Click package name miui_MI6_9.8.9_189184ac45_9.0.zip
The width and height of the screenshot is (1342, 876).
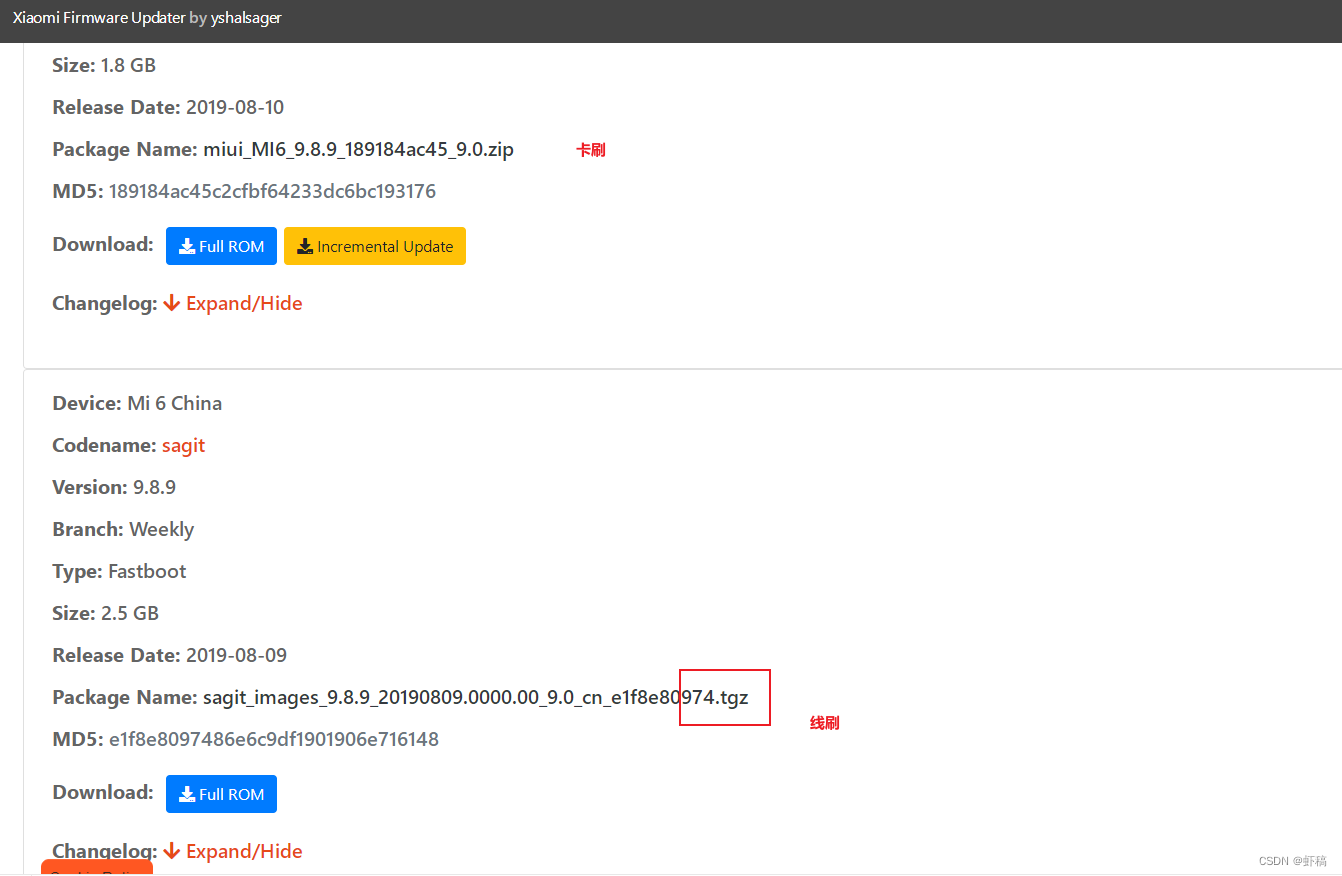[358, 149]
